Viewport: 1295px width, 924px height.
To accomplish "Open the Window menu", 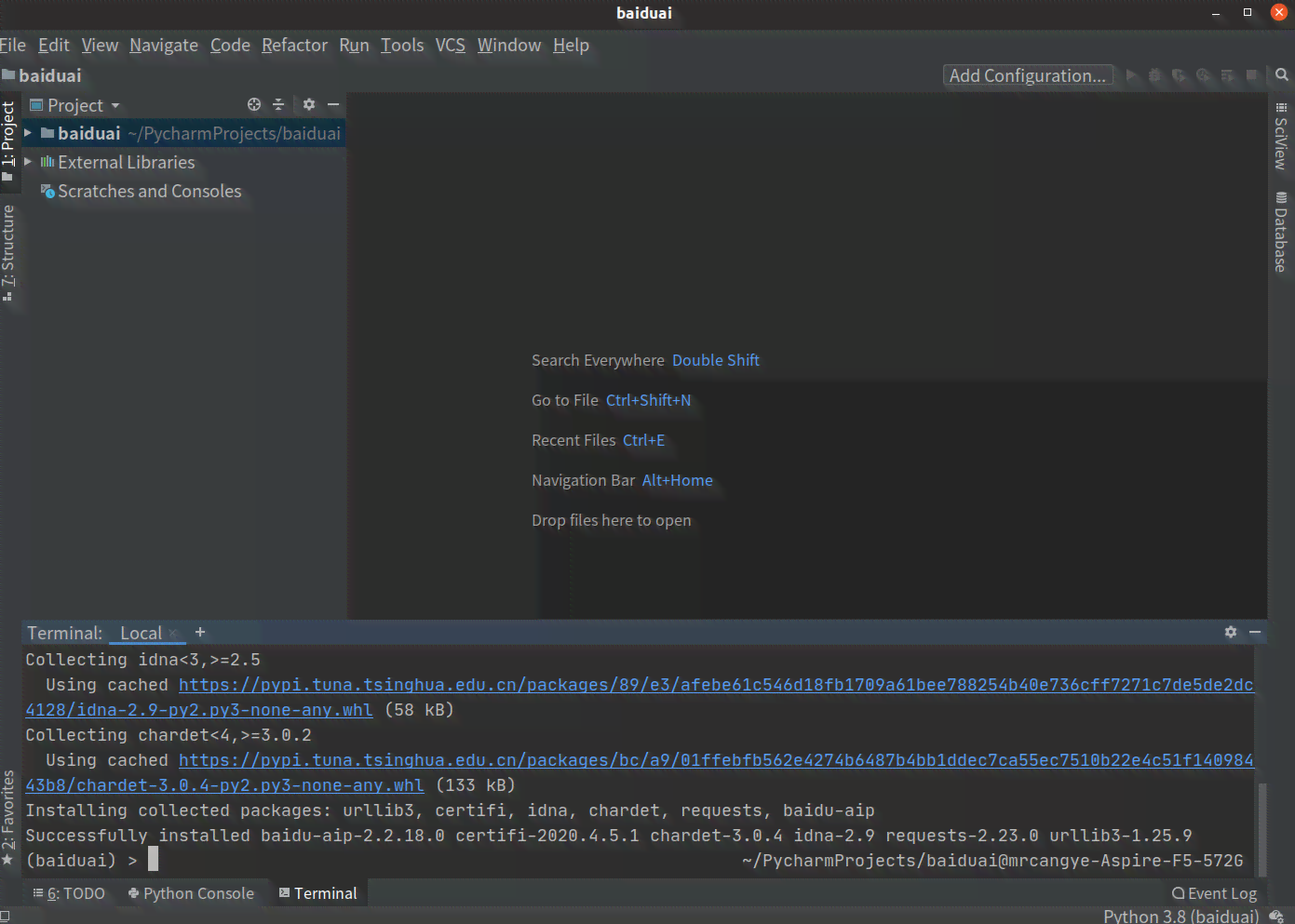I will tap(509, 45).
